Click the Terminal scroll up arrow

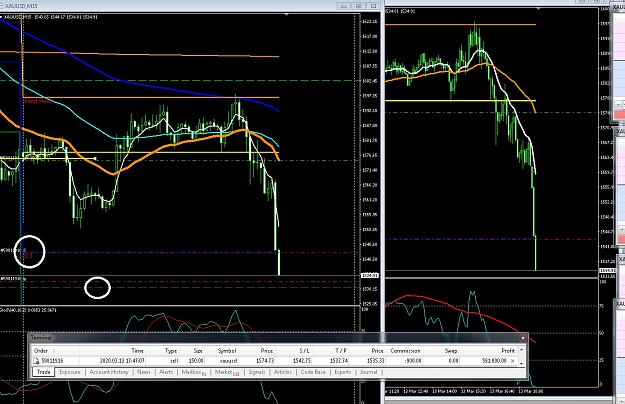pos(521,350)
